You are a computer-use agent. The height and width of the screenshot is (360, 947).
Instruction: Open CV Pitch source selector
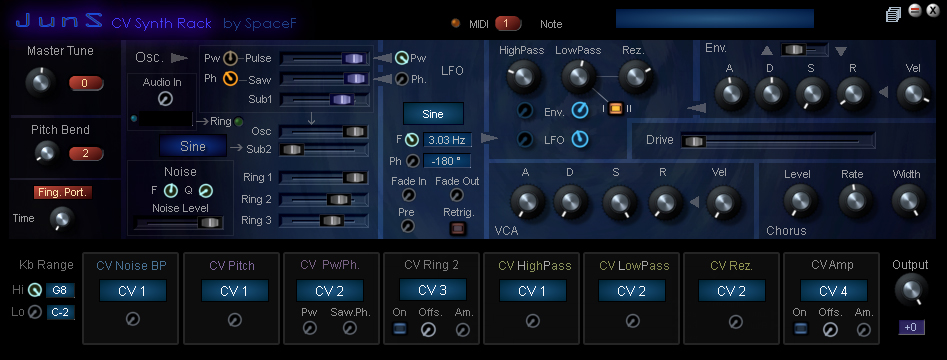point(234,291)
